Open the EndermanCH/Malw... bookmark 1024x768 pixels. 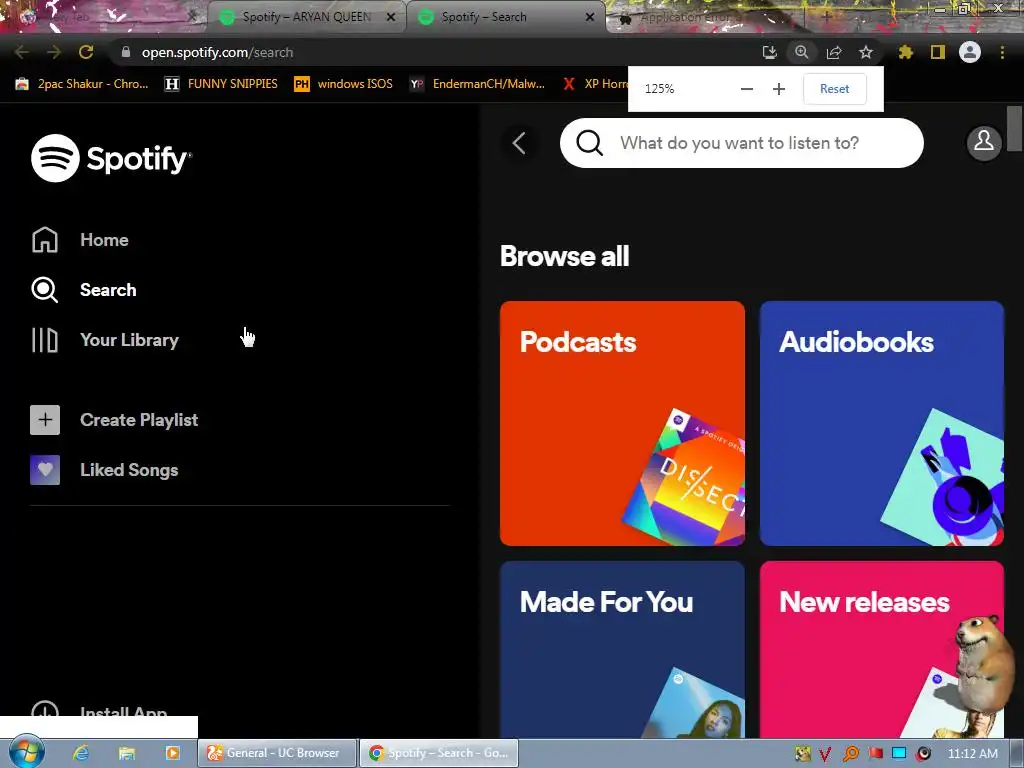(477, 84)
